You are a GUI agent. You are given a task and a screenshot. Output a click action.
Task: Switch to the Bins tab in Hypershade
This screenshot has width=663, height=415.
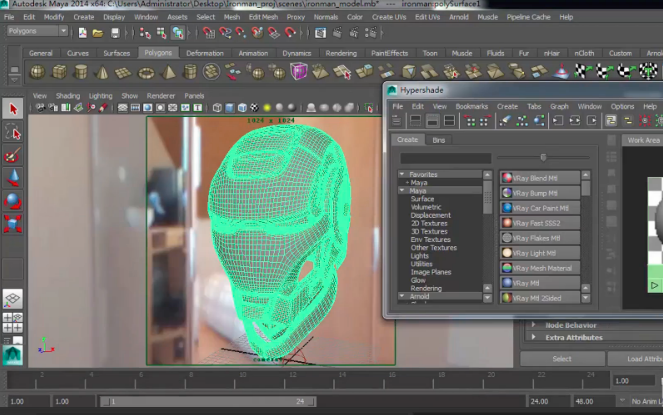(438, 140)
